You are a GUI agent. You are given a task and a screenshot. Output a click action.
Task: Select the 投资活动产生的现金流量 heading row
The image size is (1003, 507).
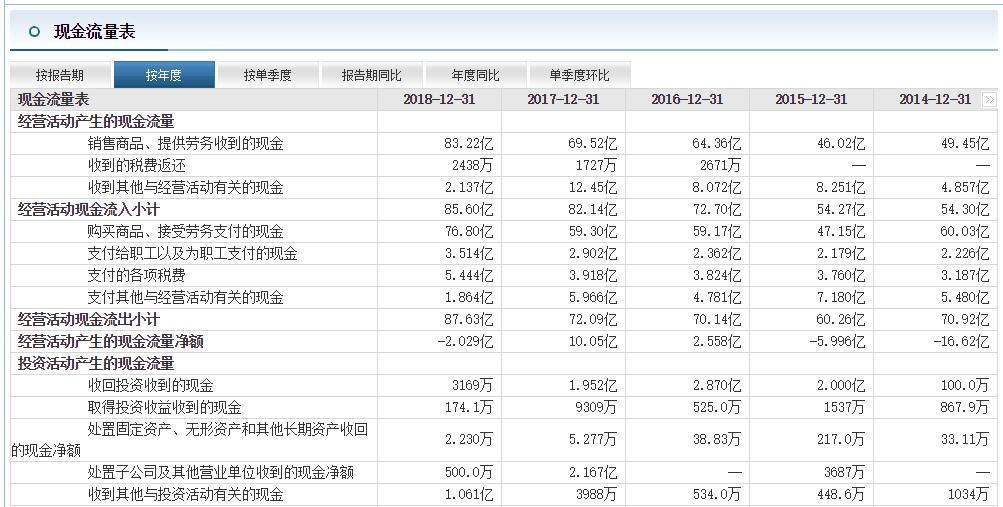(x=96, y=363)
